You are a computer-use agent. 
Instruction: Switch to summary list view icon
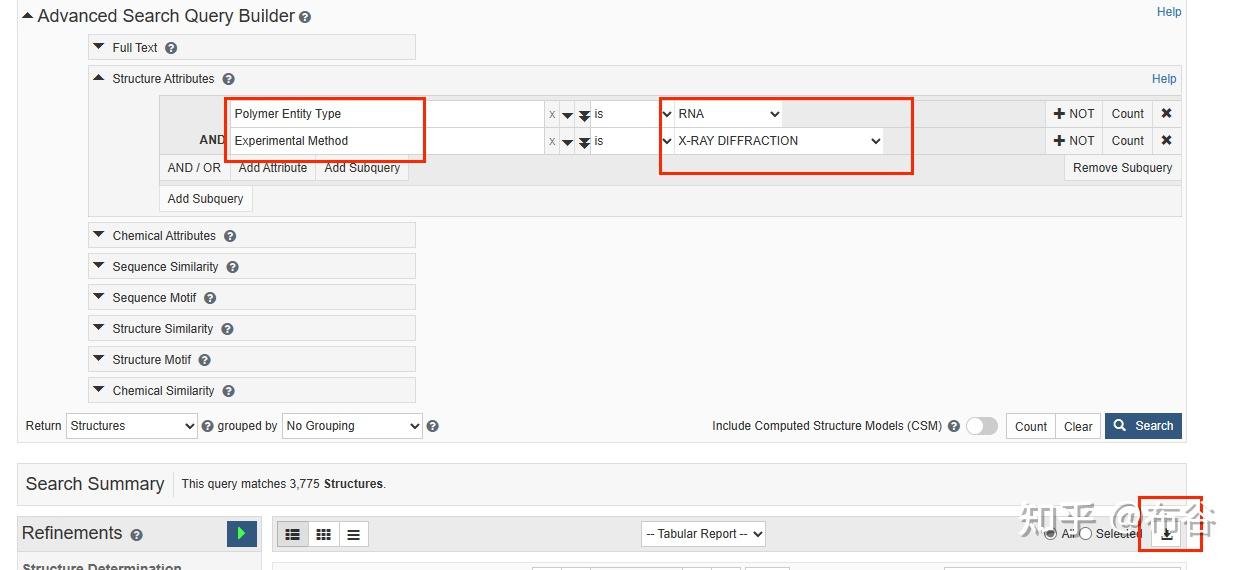point(292,534)
